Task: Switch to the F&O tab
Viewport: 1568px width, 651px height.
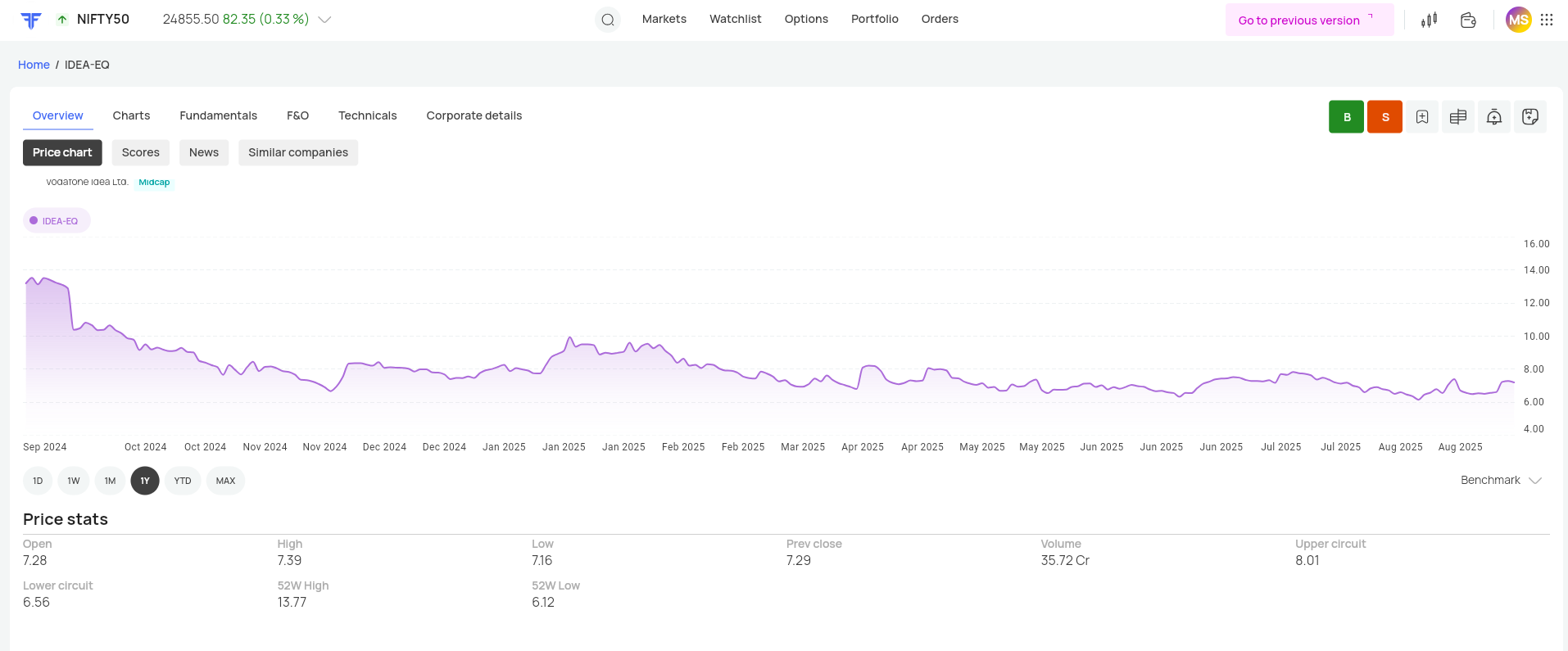Action: [x=297, y=115]
